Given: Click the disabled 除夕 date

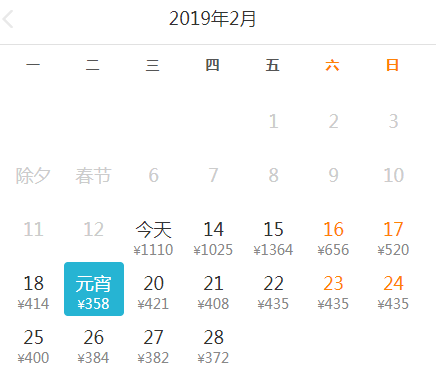Looking at the screenshot, I should [33, 175].
